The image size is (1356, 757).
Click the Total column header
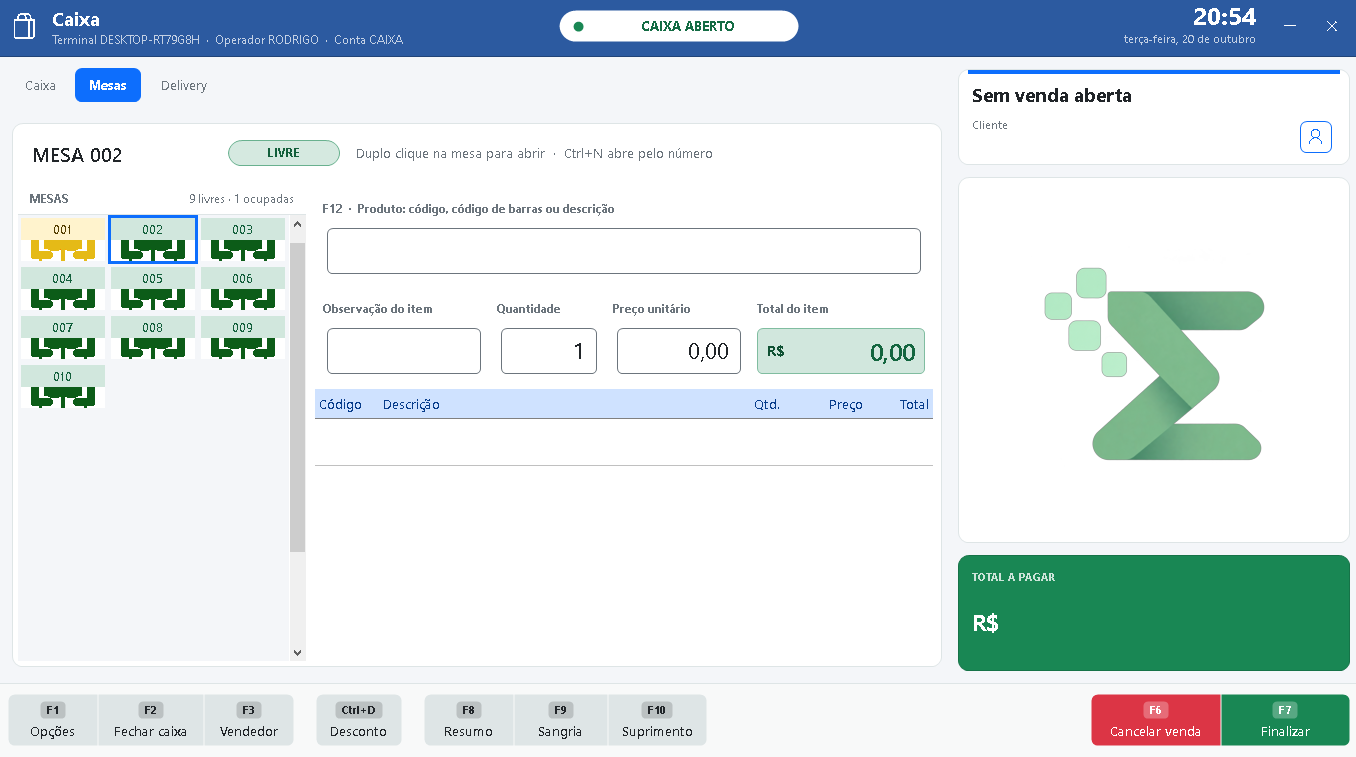point(914,405)
